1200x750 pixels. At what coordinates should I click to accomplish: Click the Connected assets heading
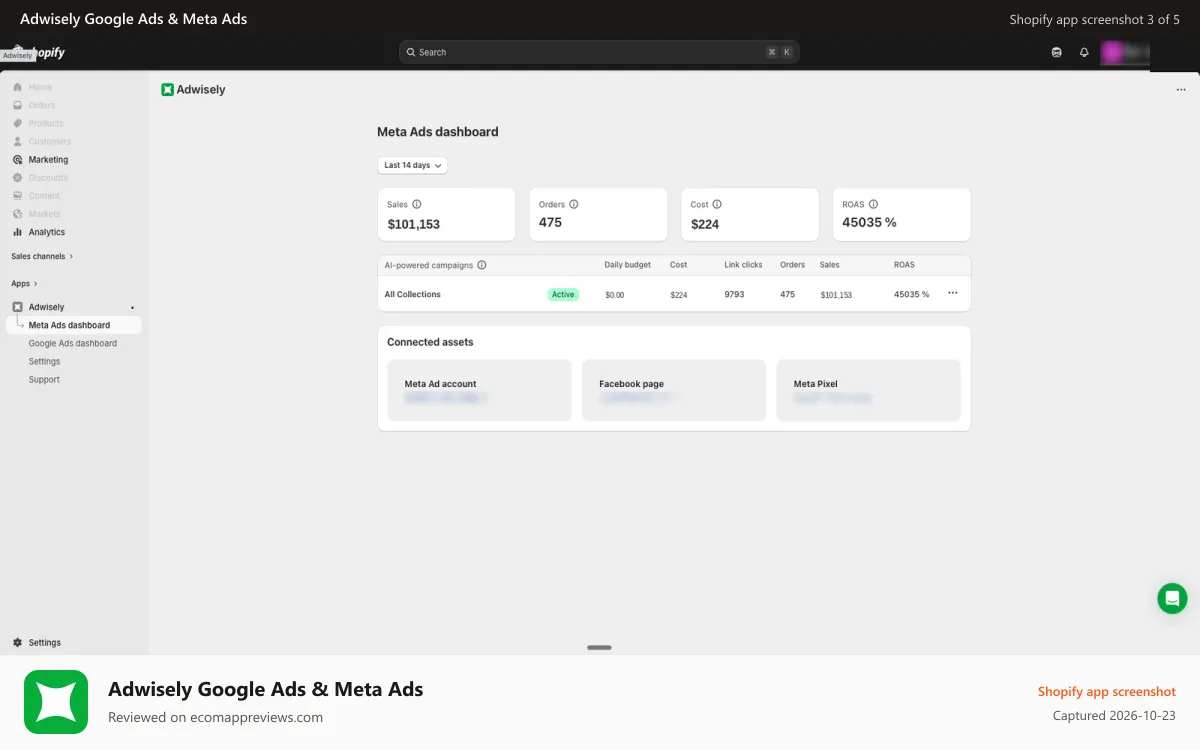[430, 342]
